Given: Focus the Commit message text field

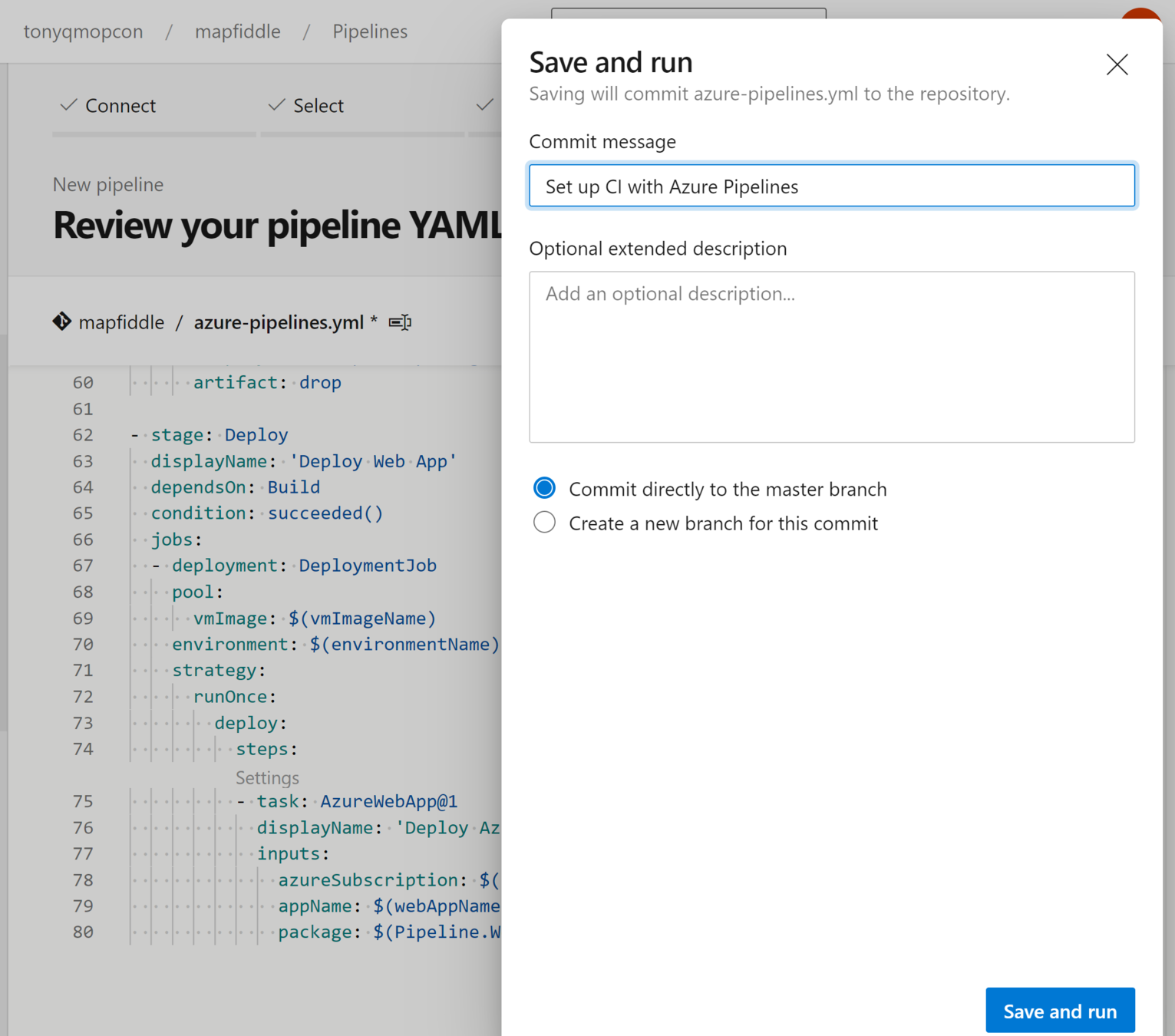Looking at the screenshot, I should click(831, 186).
